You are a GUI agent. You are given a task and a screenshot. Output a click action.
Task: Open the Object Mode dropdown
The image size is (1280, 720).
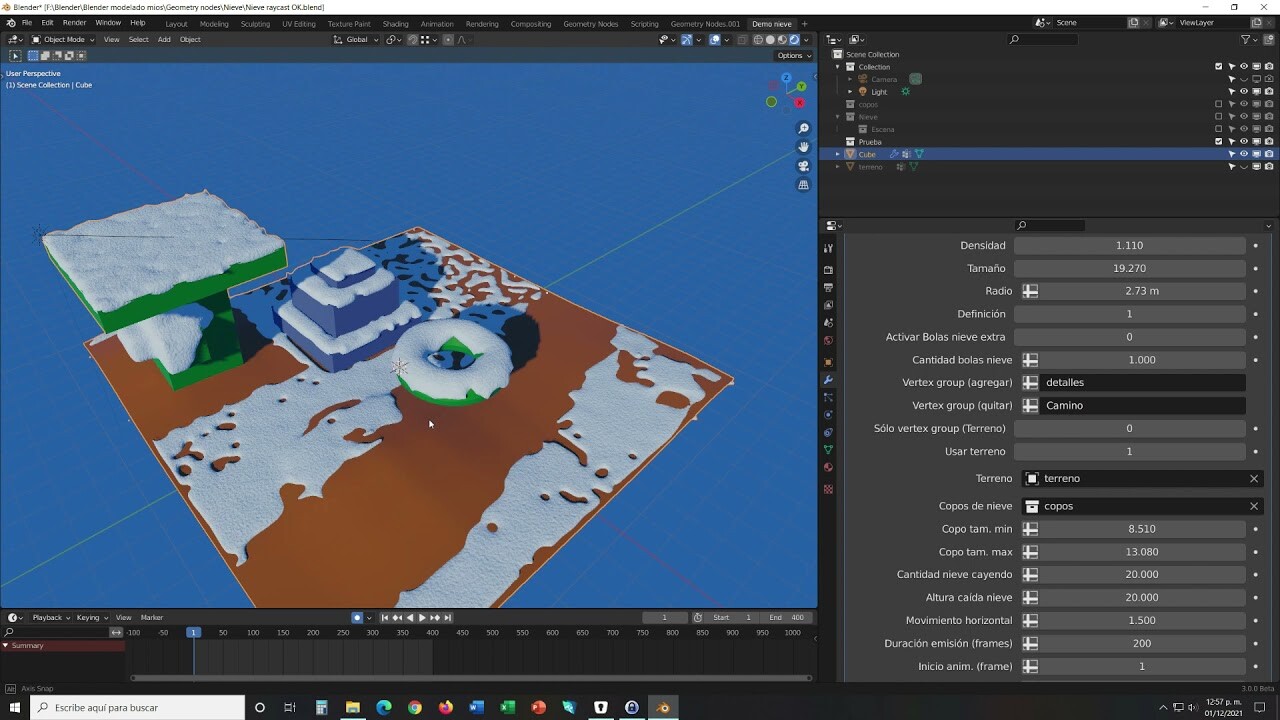(x=65, y=40)
